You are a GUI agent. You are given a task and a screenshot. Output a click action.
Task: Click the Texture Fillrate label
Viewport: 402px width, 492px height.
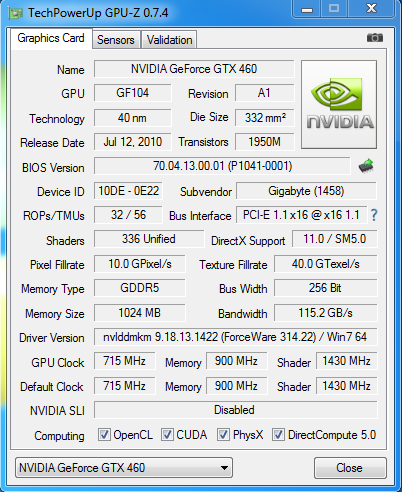click(233, 265)
